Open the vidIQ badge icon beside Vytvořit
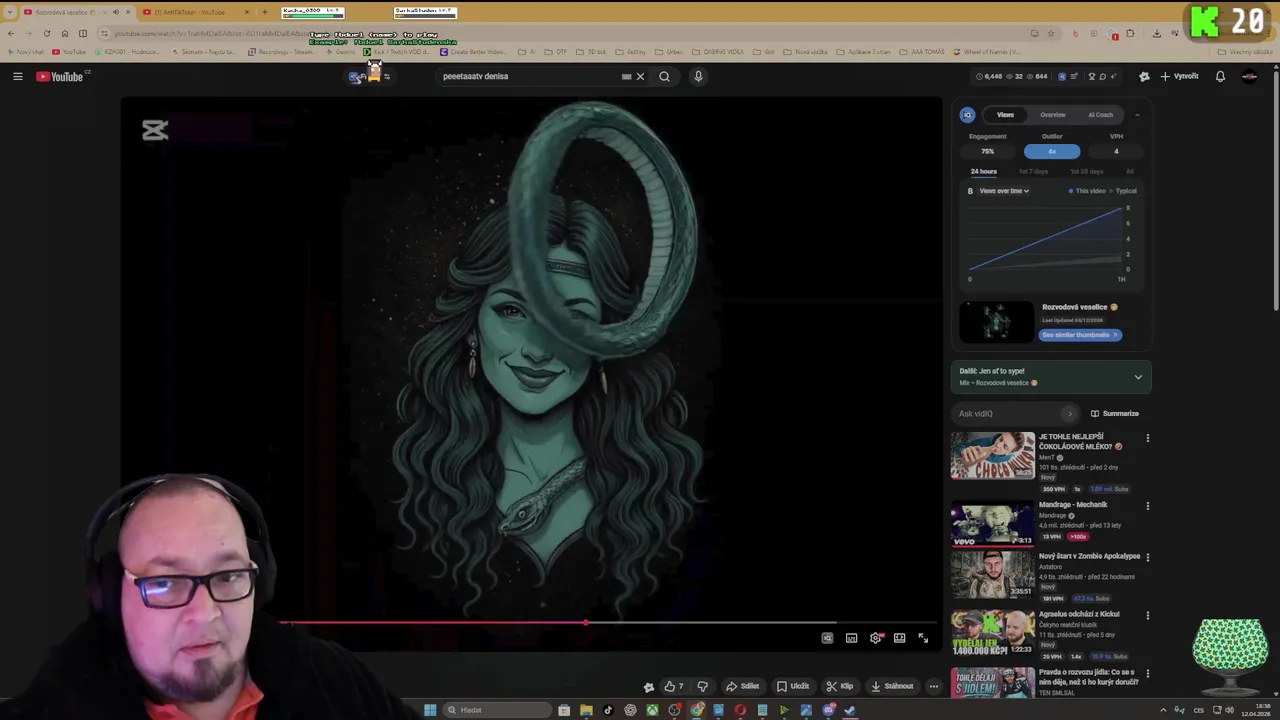The width and height of the screenshot is (1280, 720). [x=1144, y=76]
